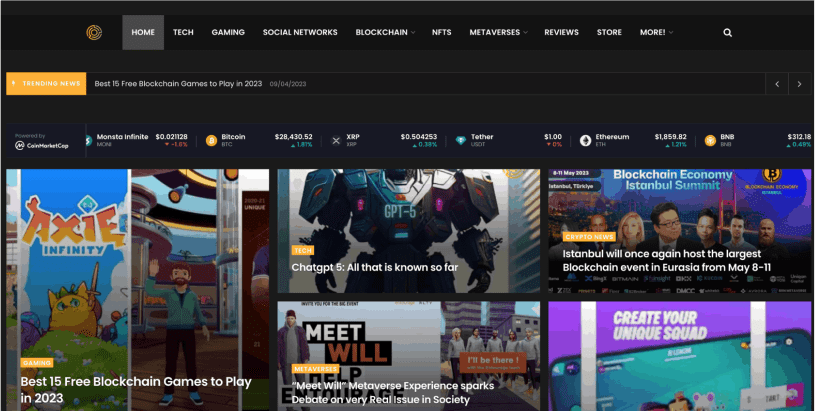Open trending headline about Free Blockchain Games
Screen dimensions: 815x412
178,84
